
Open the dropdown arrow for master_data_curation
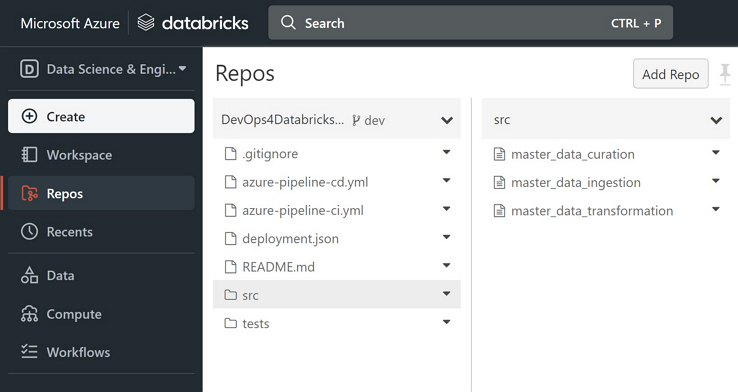tap(716, 152)
